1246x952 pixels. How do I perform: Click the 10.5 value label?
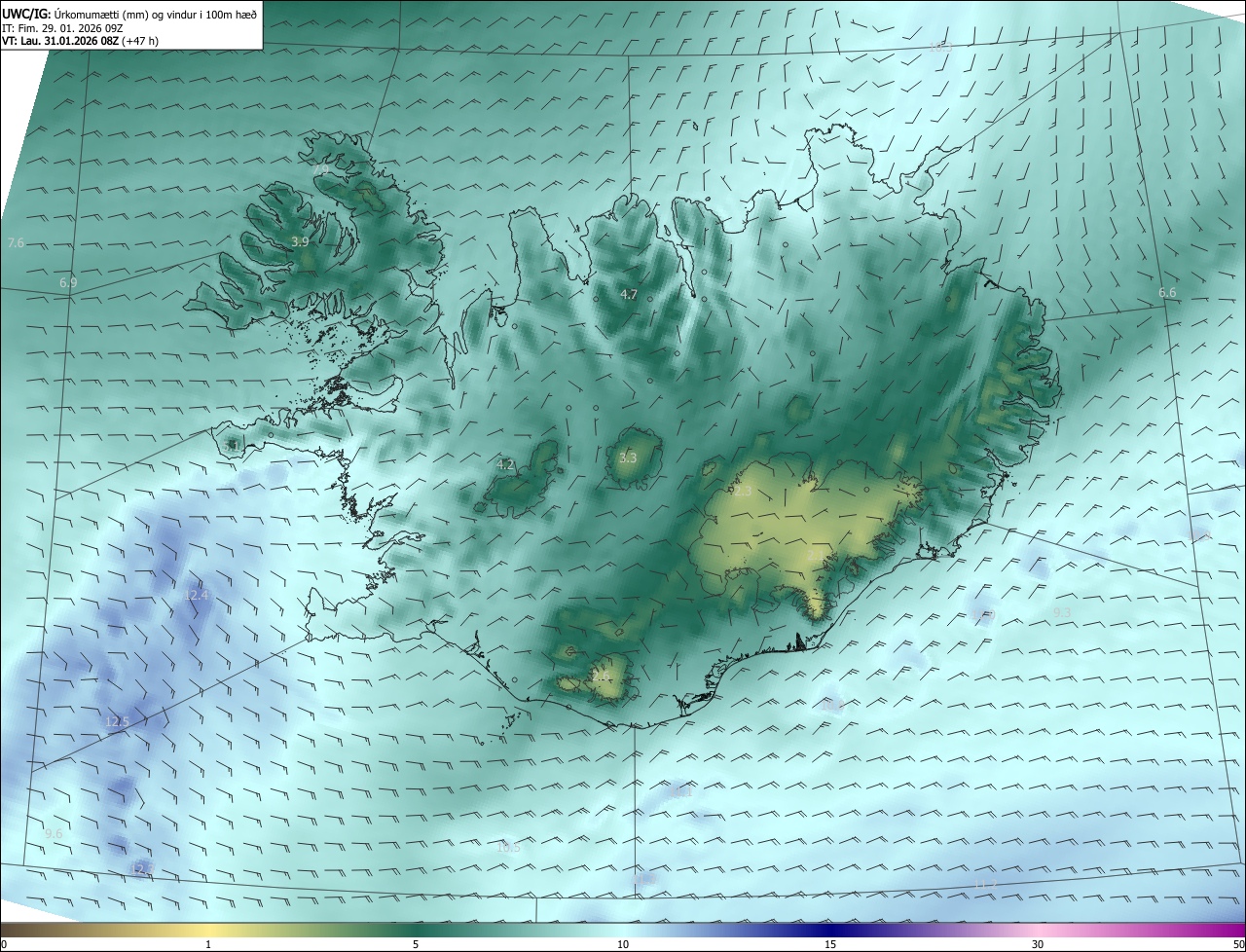(508, 848)
